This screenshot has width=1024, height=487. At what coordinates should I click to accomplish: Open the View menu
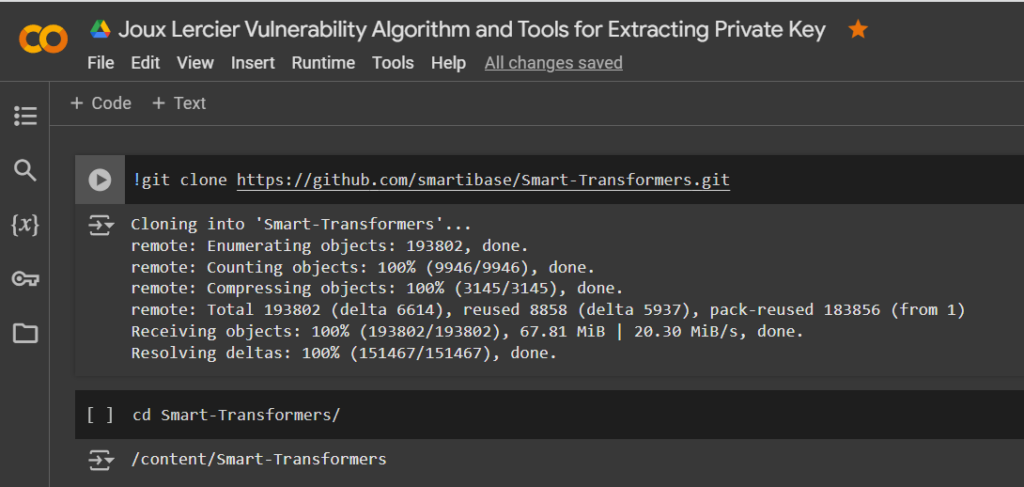click(x=195, y=63)
